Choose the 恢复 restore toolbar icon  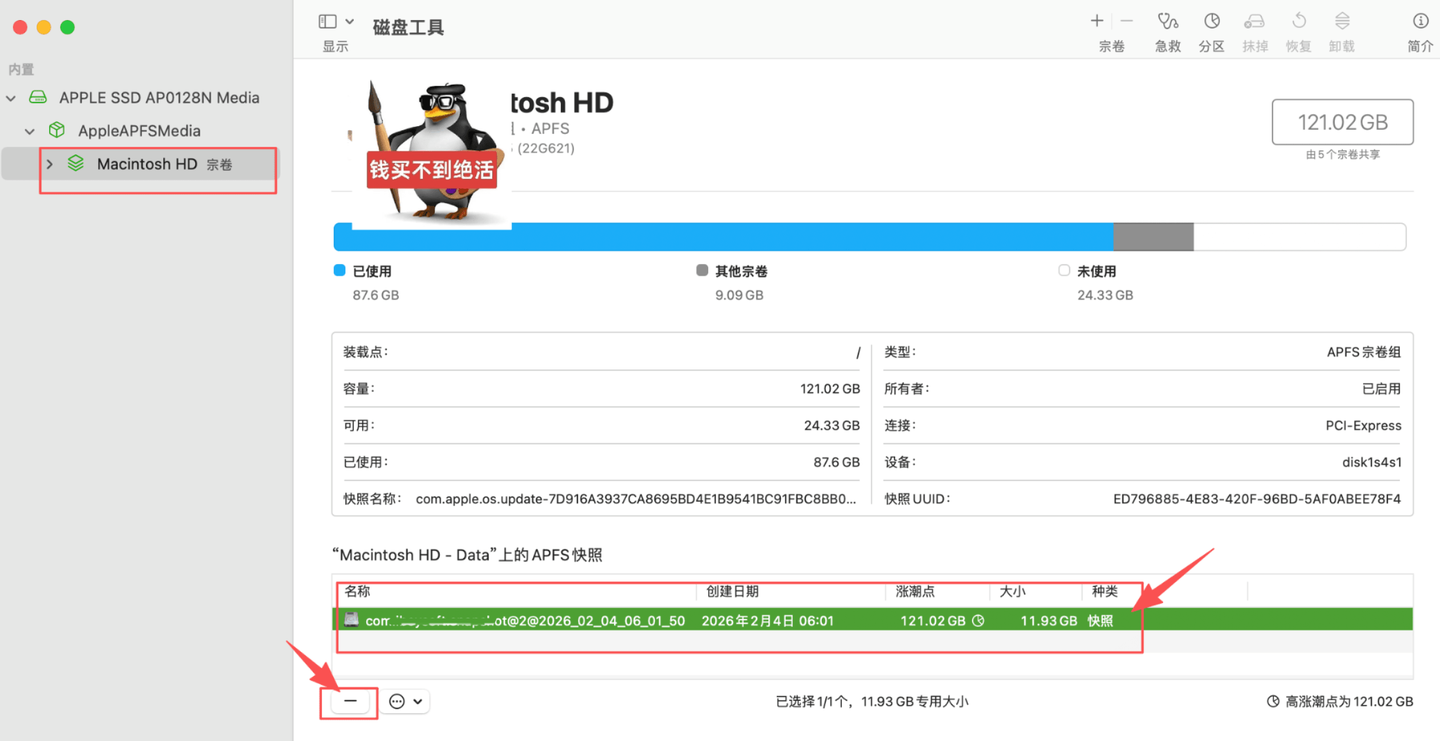click(1299, 21)
